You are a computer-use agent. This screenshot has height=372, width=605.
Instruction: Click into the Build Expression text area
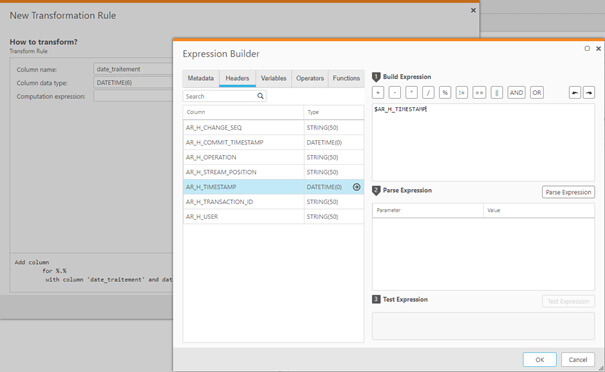click(483, 143)
